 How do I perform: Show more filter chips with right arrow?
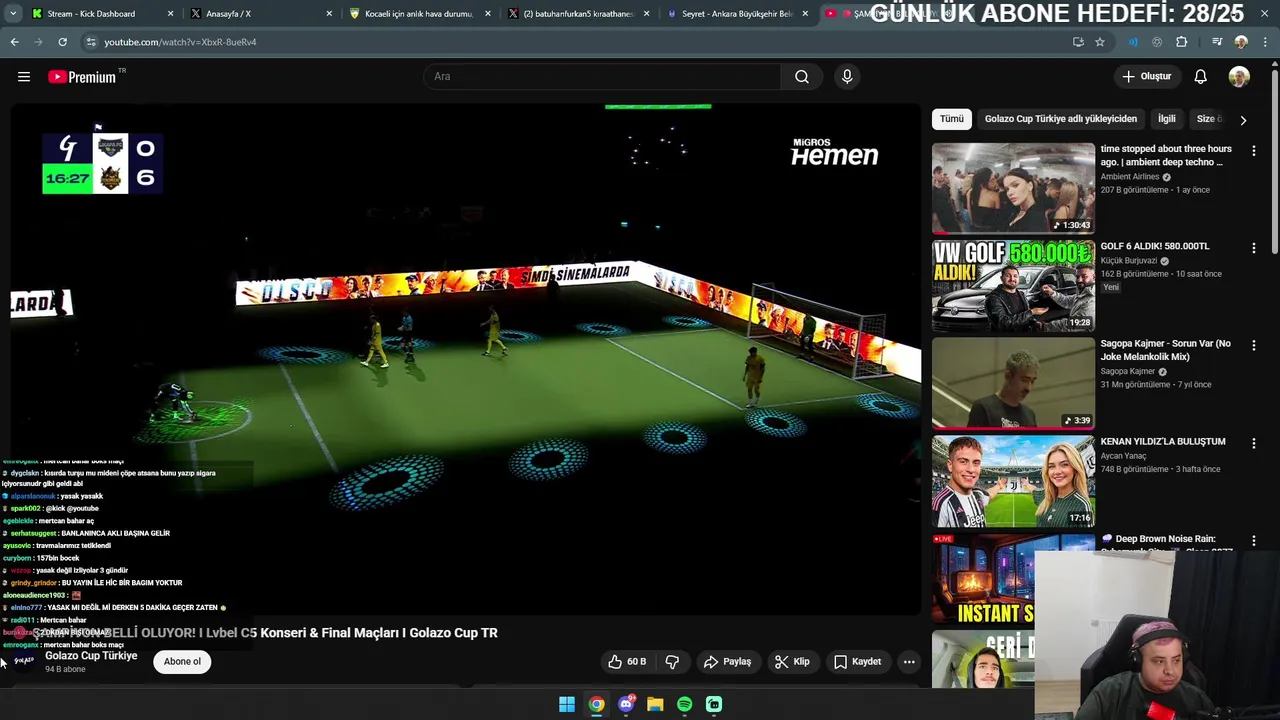click(x=1243, y=120)
